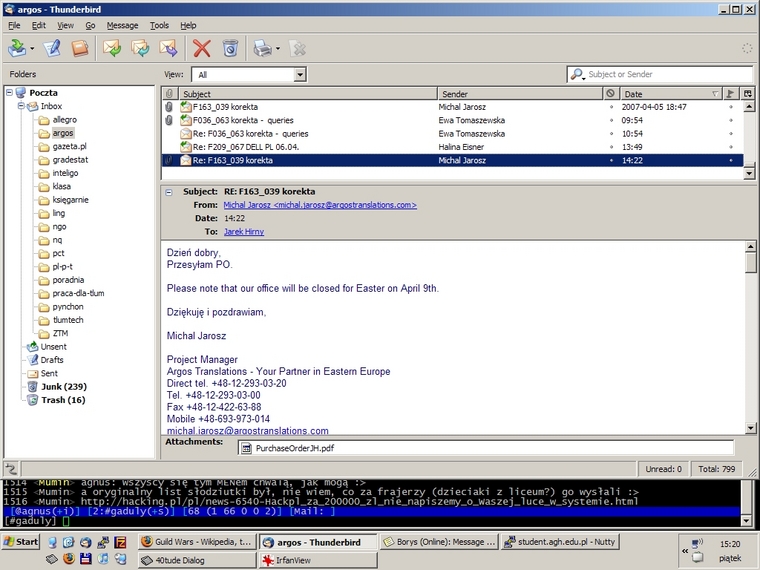Viewport: 760px width, 570px height.
Task: Switch to IrfanView taskbar button
Action: 318,560
